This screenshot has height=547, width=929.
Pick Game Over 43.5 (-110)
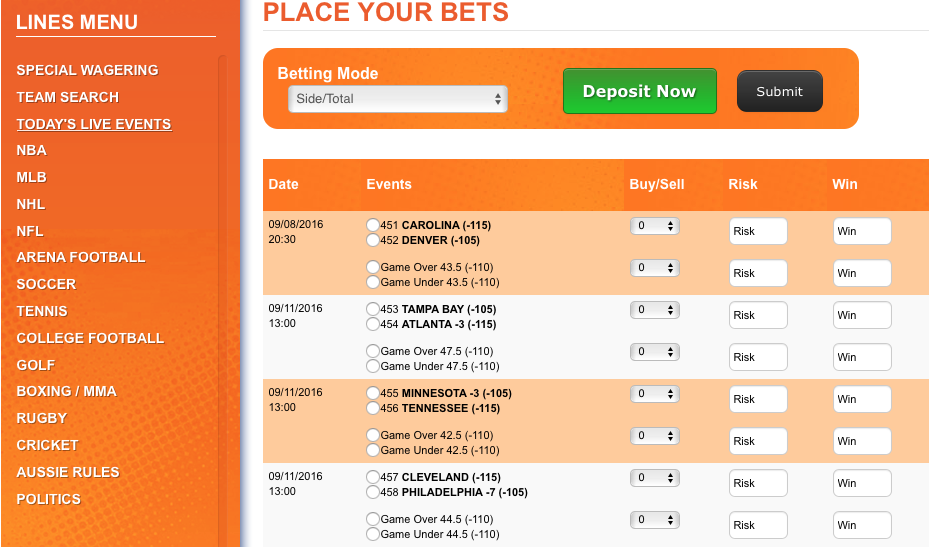click(373, 267)
